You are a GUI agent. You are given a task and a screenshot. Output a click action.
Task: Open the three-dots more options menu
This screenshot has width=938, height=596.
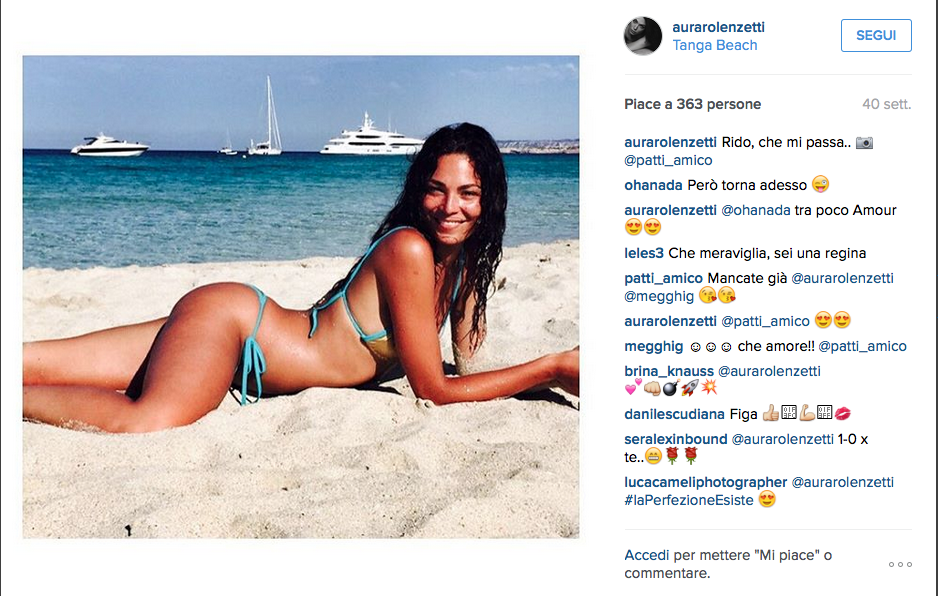(x=900, y=564)
